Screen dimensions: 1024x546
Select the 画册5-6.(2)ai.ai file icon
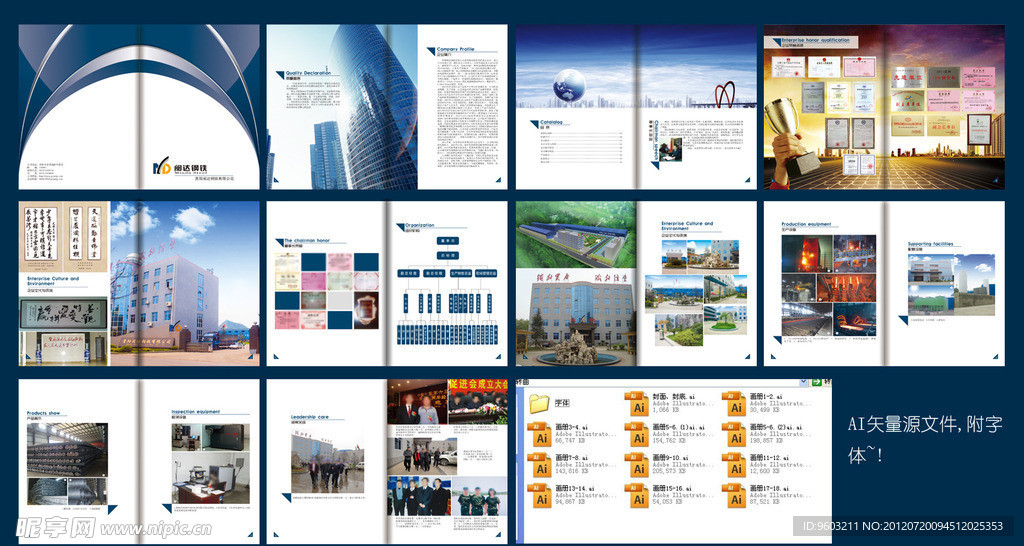[733, 434]
